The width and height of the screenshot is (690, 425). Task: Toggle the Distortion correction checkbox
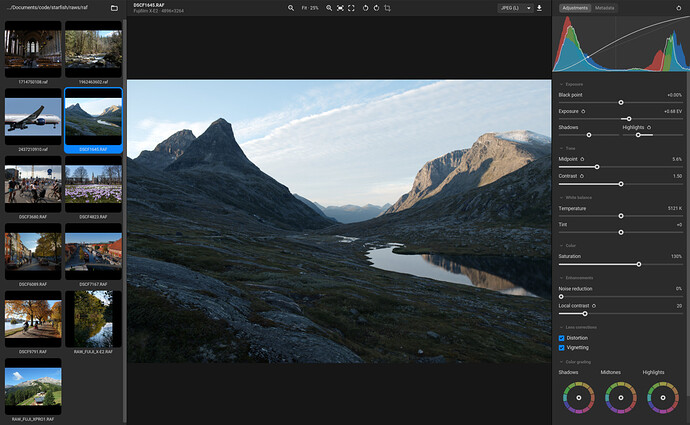[x=562, y=338]
